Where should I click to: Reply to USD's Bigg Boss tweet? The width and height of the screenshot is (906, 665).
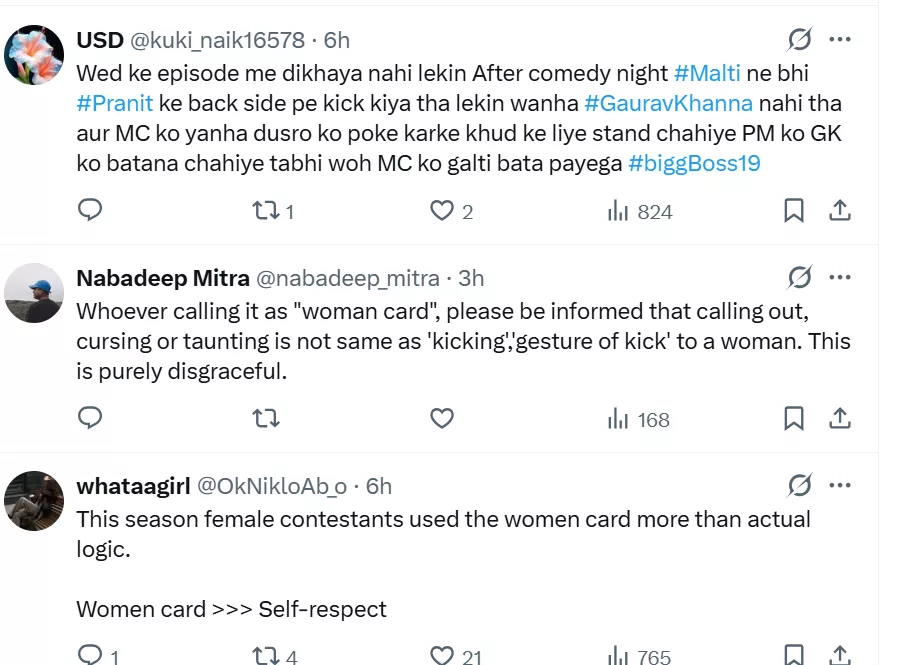[x=91, y=211]
